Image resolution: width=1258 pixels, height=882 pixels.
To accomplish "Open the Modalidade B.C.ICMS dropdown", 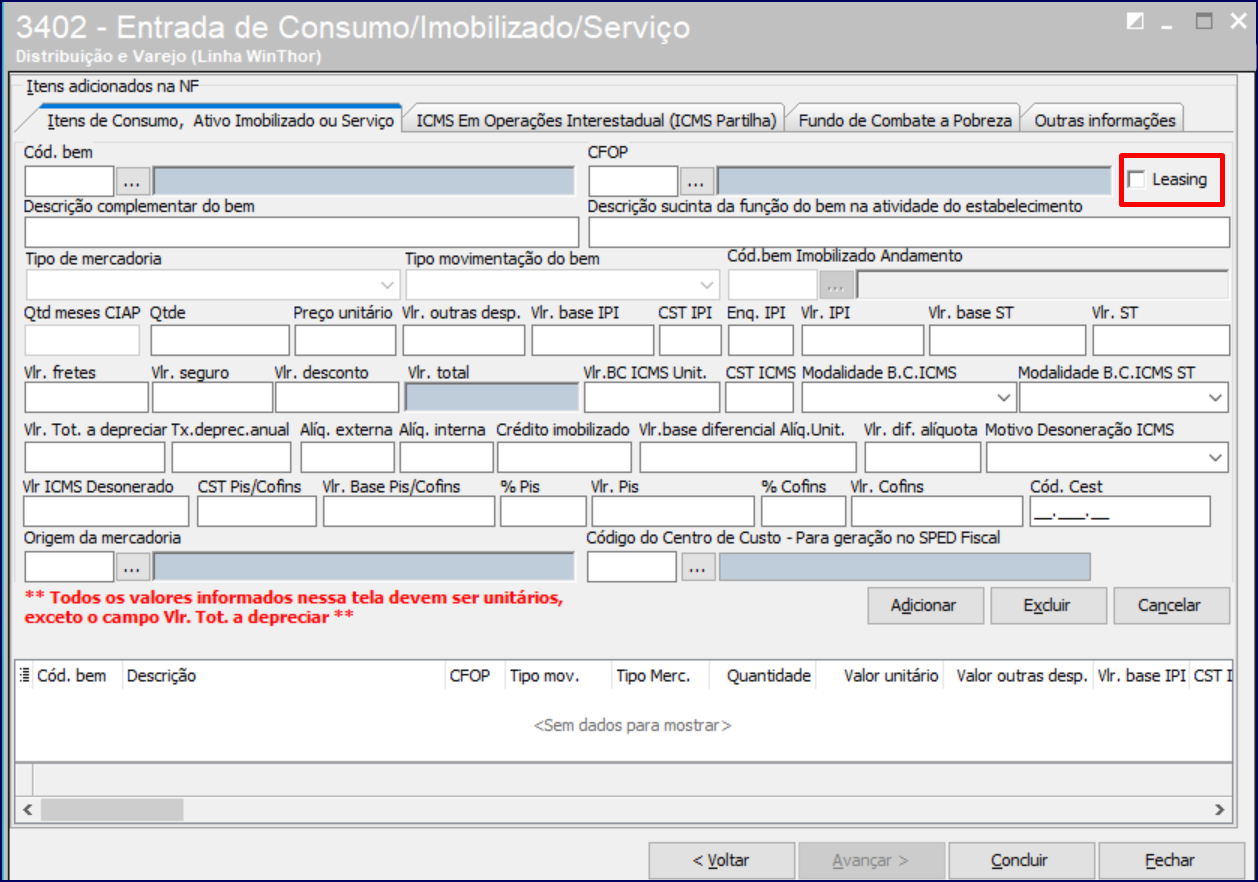I will click(1003, 397).
